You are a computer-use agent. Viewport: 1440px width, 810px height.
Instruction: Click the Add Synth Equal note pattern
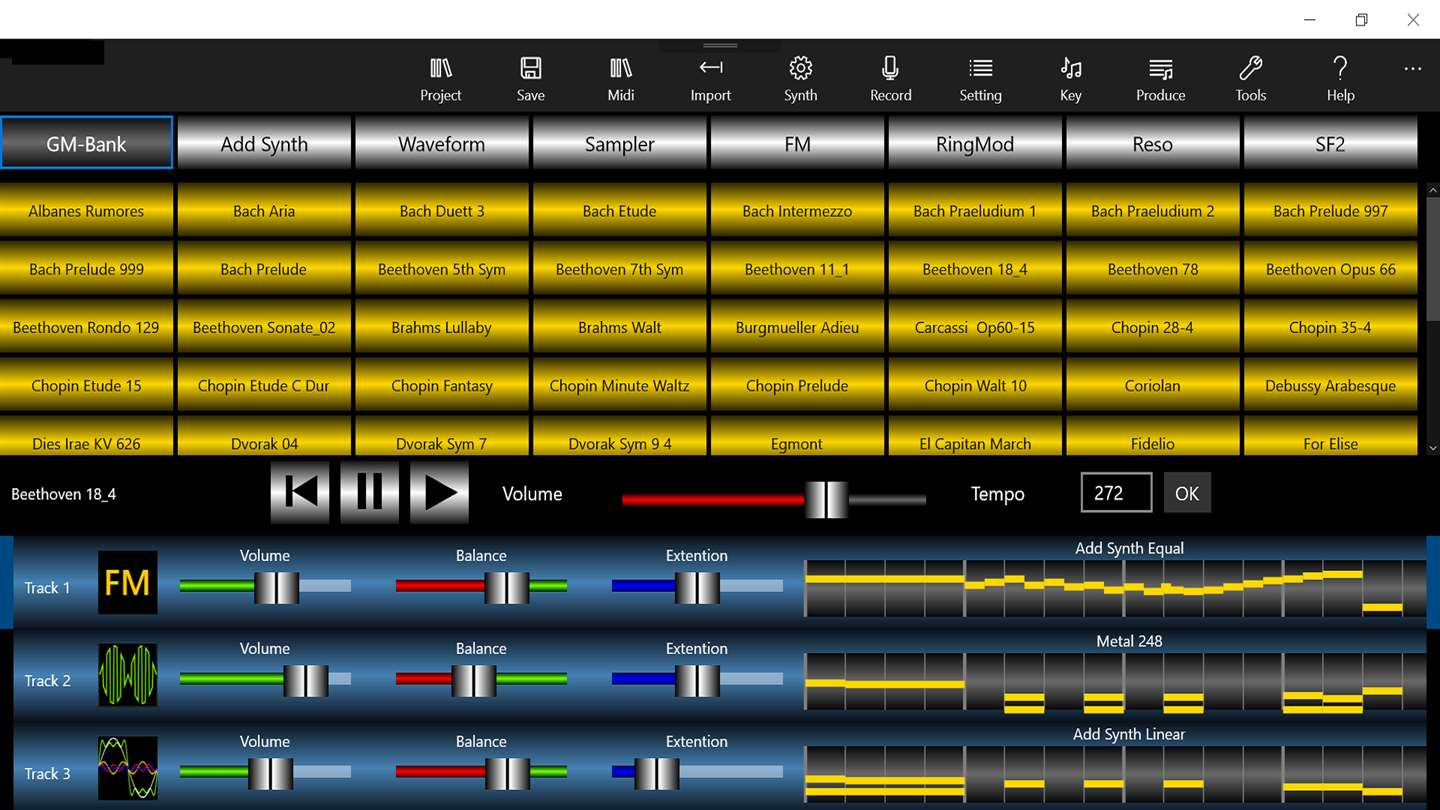point(1116,588)
